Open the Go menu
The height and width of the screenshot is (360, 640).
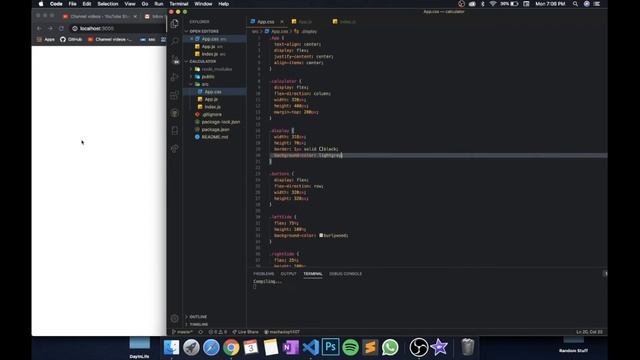point(145,4)
